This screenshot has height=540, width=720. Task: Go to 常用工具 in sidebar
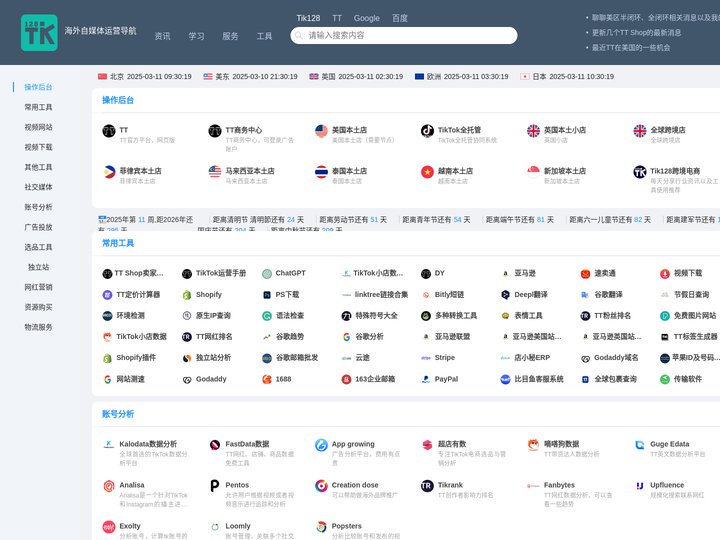click(x=39, y=107)
